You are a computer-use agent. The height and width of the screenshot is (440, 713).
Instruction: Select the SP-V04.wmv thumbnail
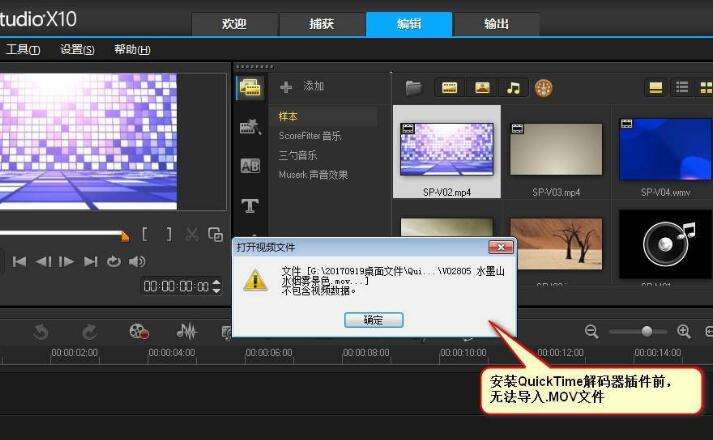(x=665, y=152)
